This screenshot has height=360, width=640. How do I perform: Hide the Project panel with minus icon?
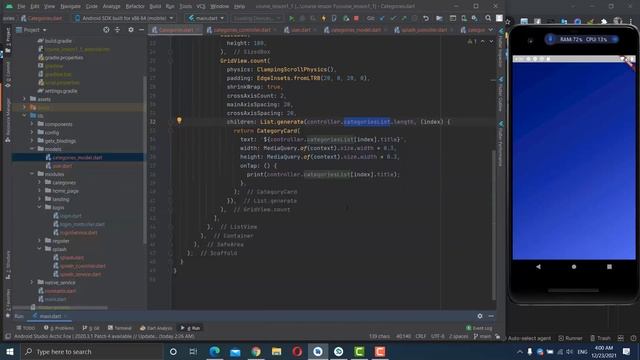(141, 30)
